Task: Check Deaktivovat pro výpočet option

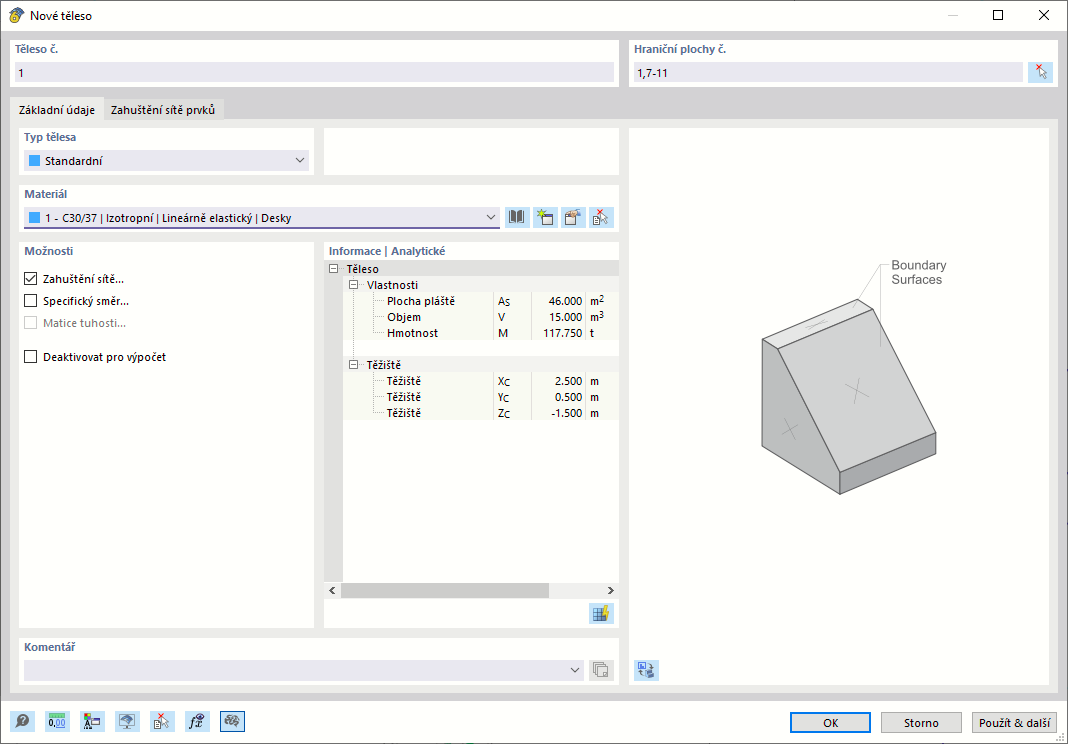Action: coord(31,357)
